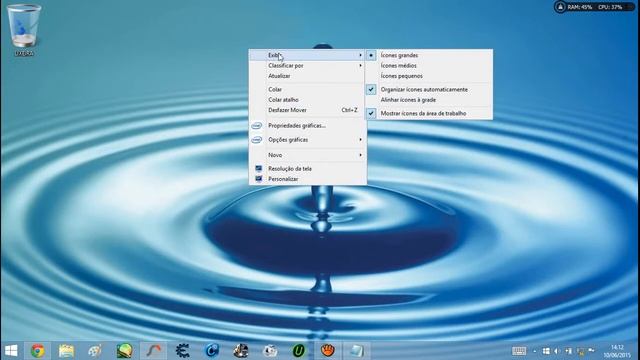Open Resolução da tela
Viewport: 640px width, 360px height.
click(307, 169)
